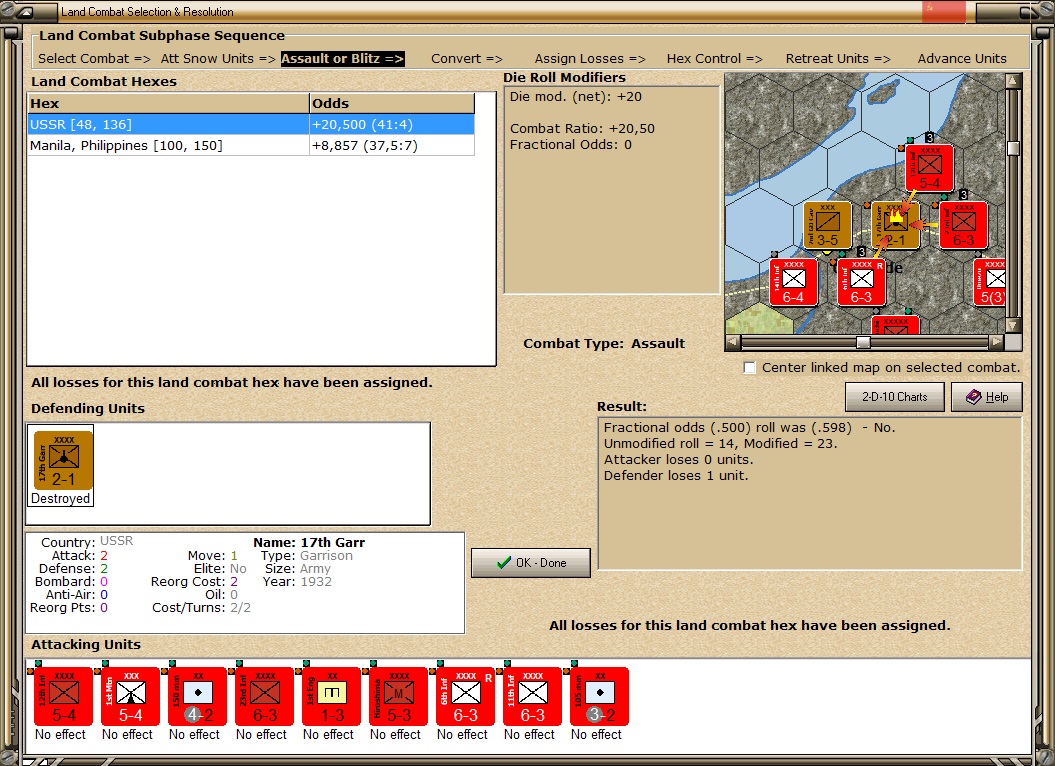Click the Convert subphase step
1055x766 pixels.
467,59
